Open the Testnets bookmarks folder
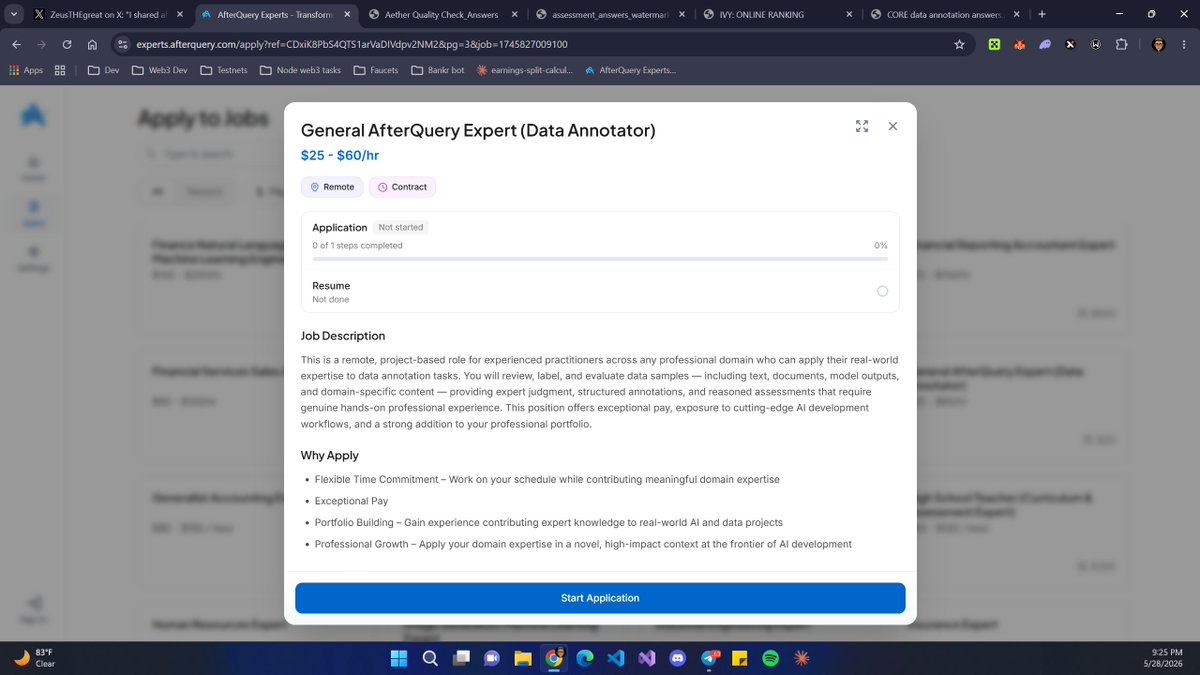Viewport: 1200px width, 675px height. 226,70
